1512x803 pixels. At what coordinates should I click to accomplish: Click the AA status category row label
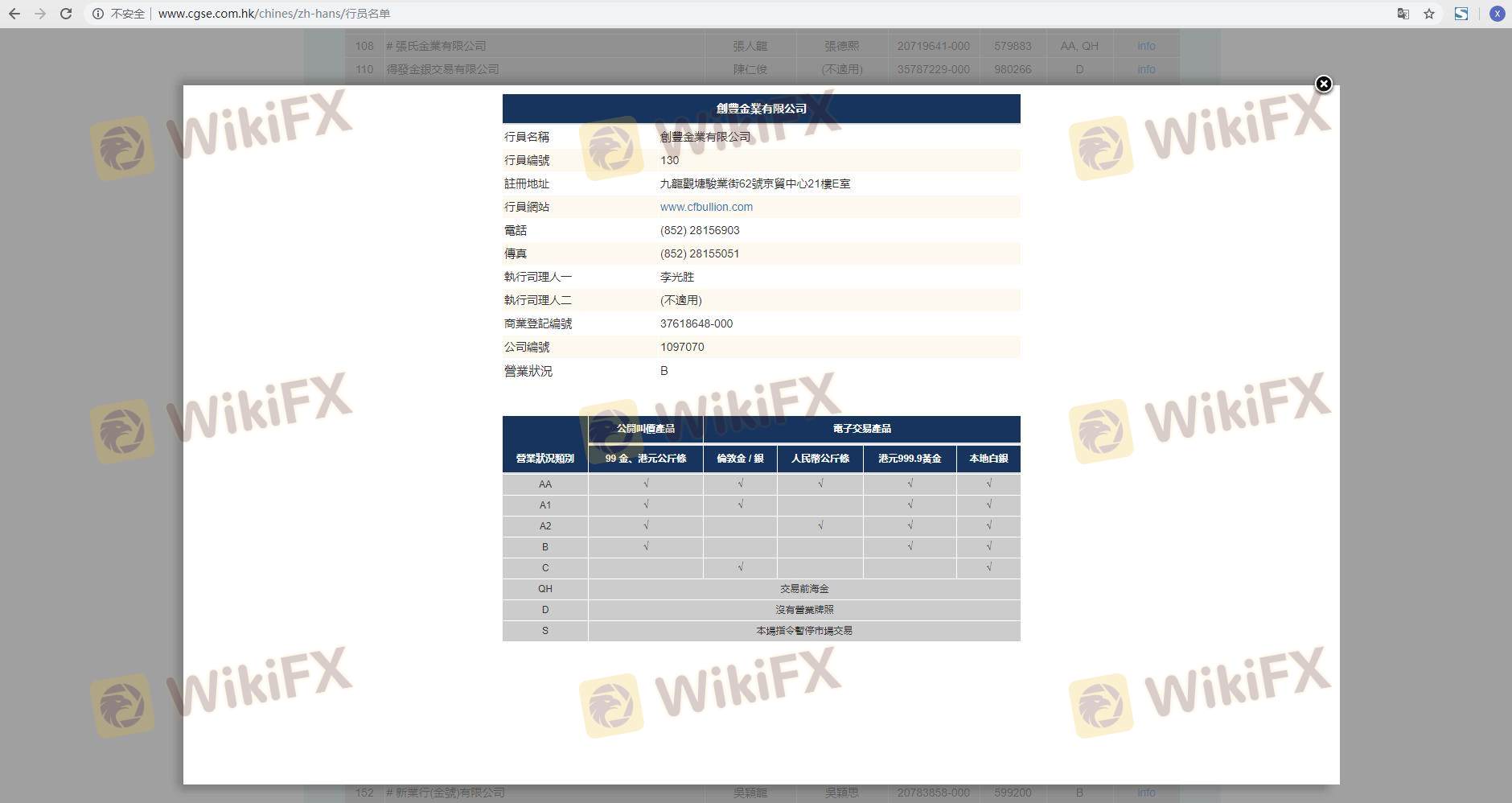(x=545, y=484)
